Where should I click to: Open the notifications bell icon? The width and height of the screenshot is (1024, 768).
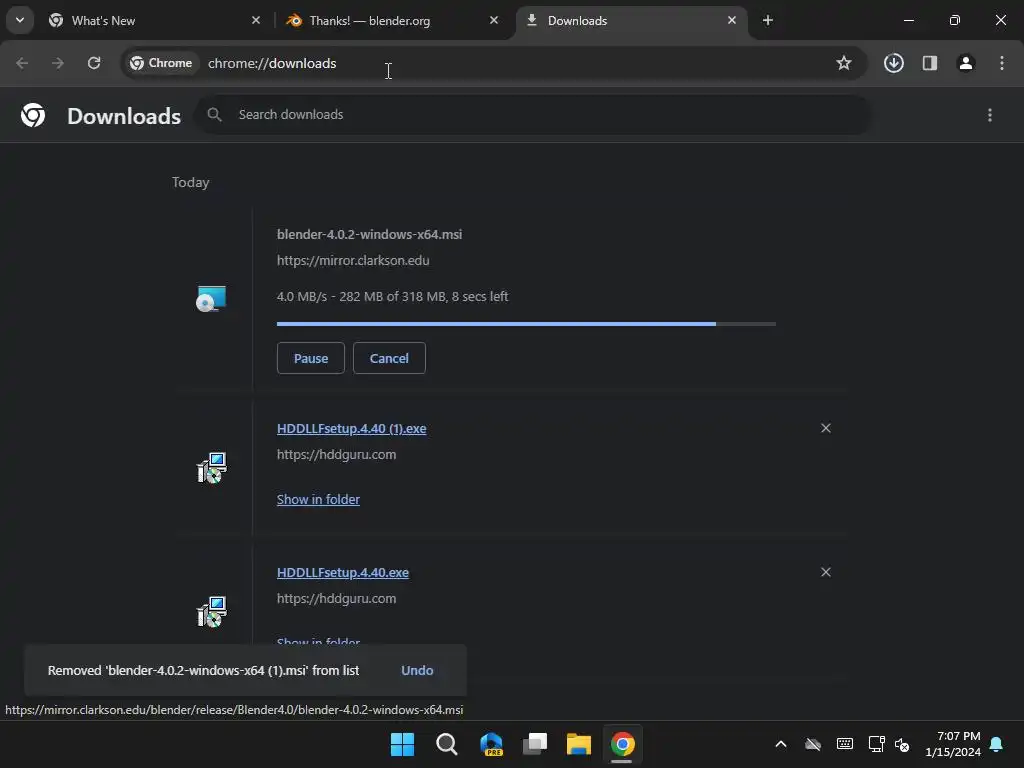997,744
